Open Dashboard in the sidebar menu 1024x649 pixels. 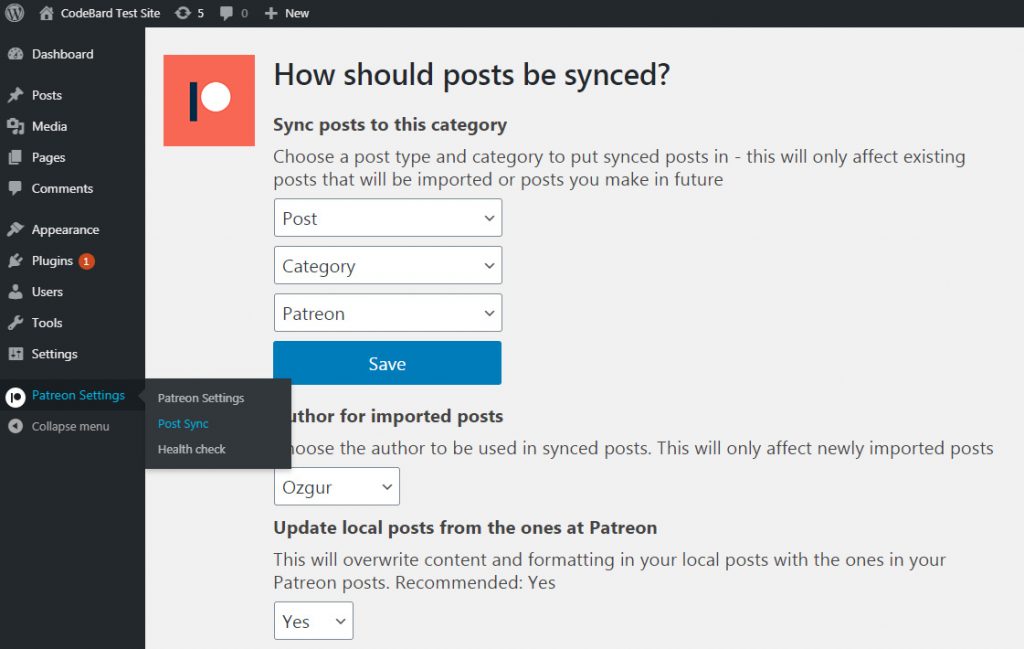(63, 54)
